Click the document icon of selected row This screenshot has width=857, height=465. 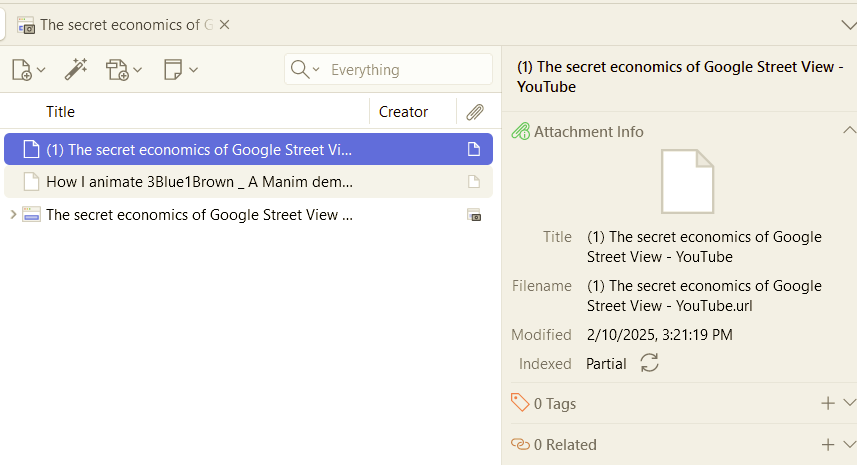pos(31,149)
